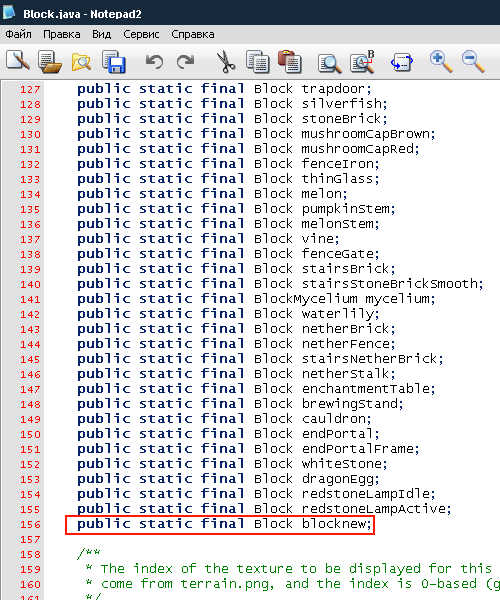Click the Notepad2 title bar app icon
The image size is (500, 600).
pos(9,12)
